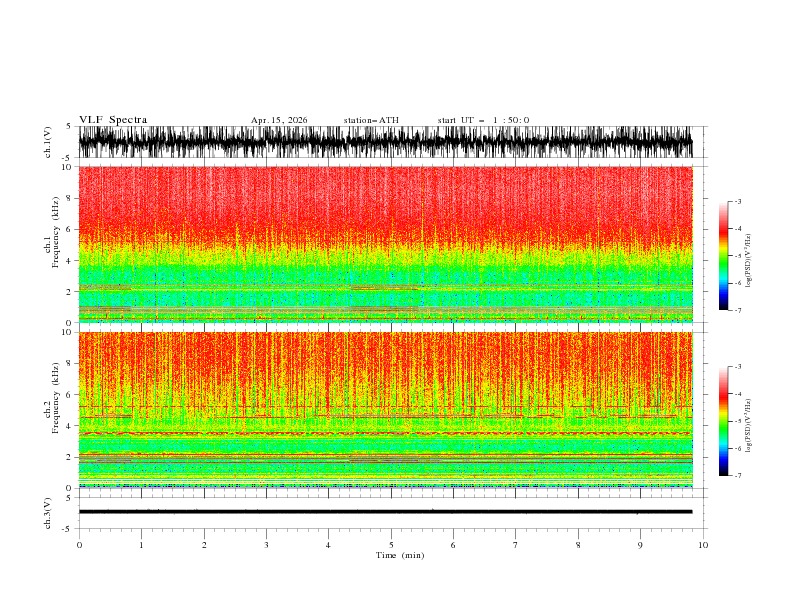Click the time axis tick label "7"
The image size is (792, 612).
point(516,545)
